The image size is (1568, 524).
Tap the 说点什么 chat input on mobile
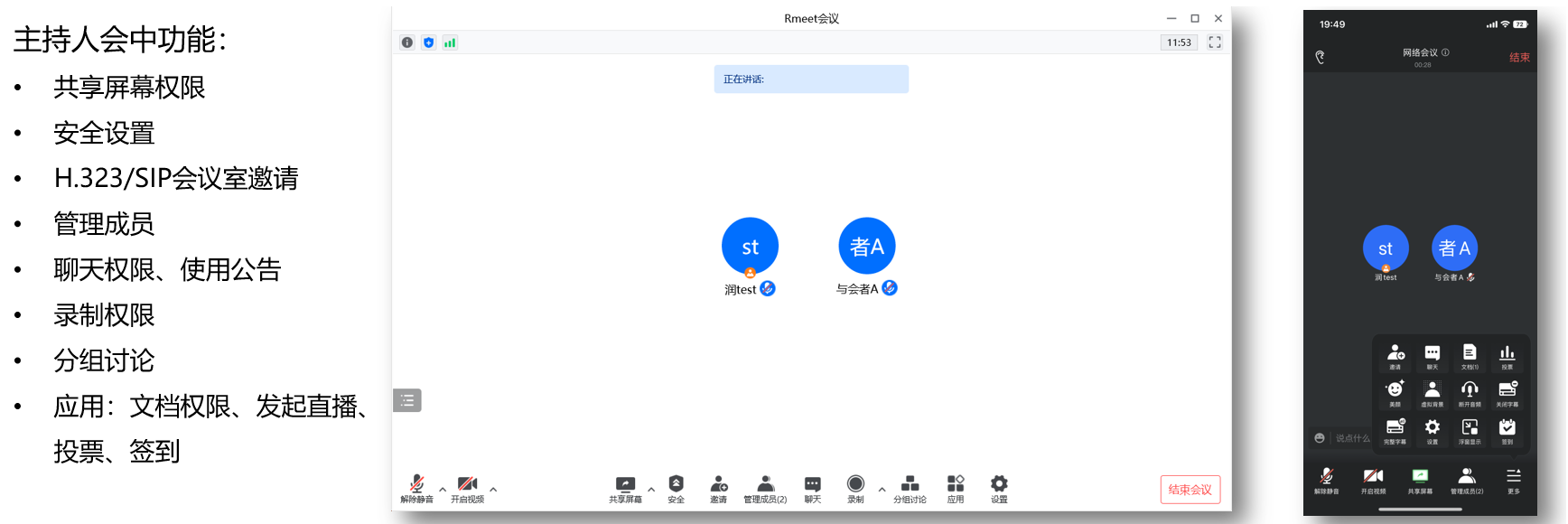(1351, 438)
